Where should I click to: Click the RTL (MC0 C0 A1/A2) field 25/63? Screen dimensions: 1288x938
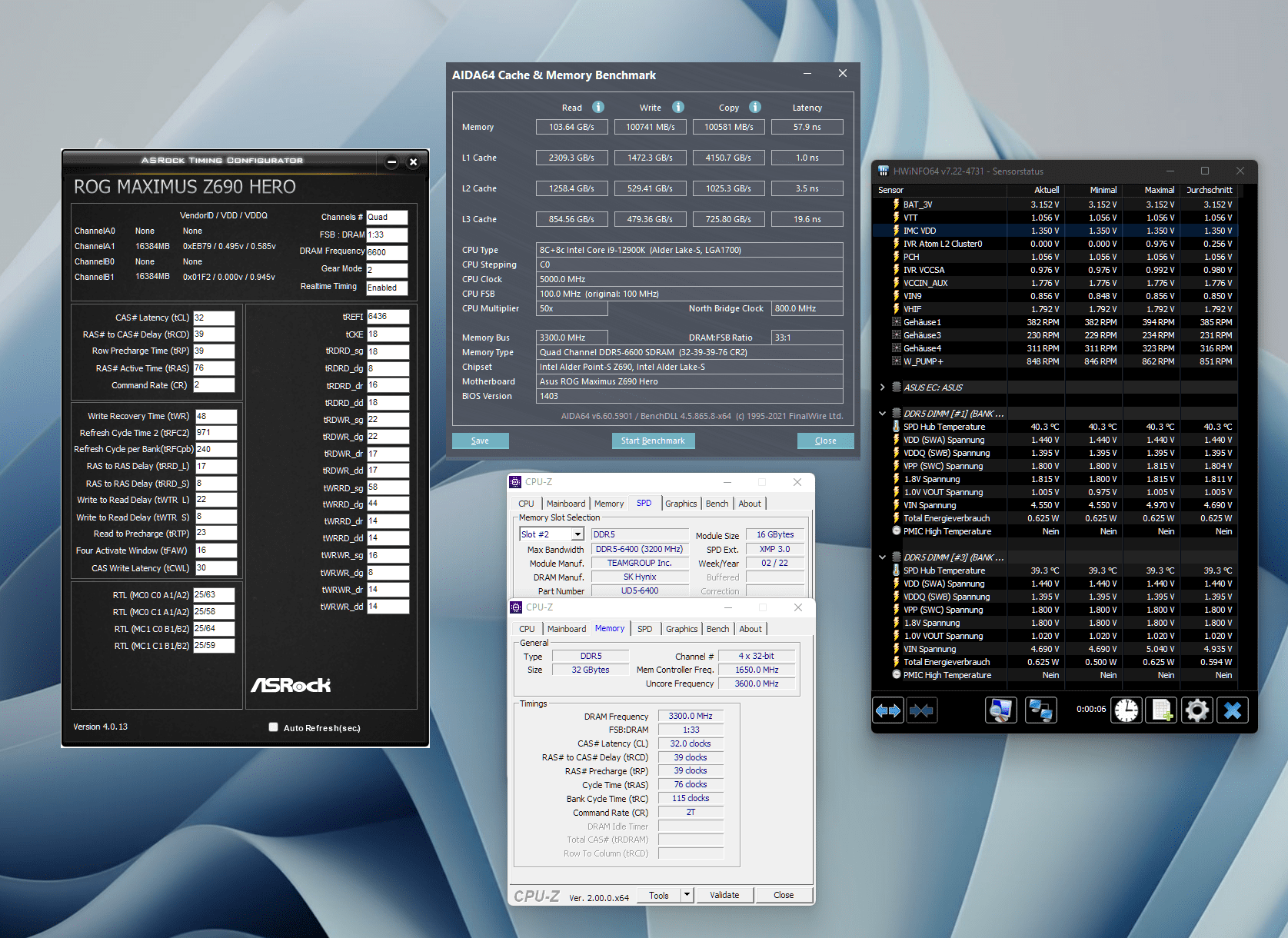[214, 595]
